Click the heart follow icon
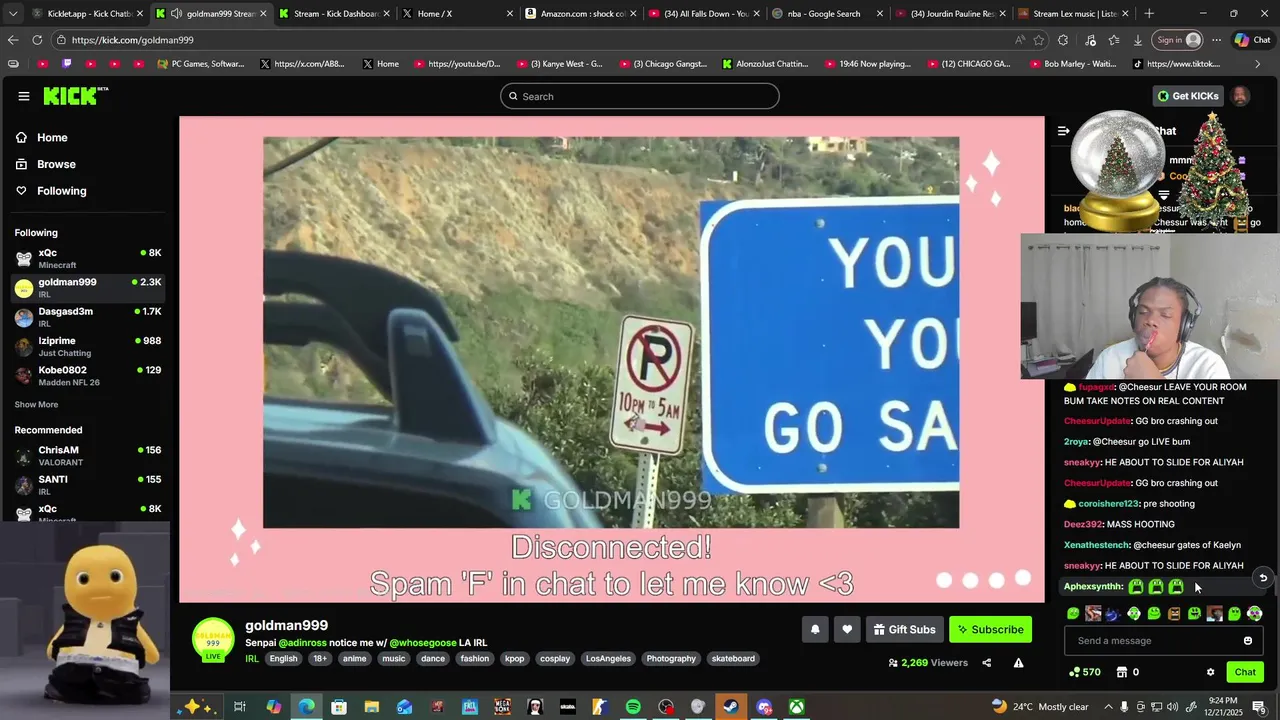 point(847,629)
